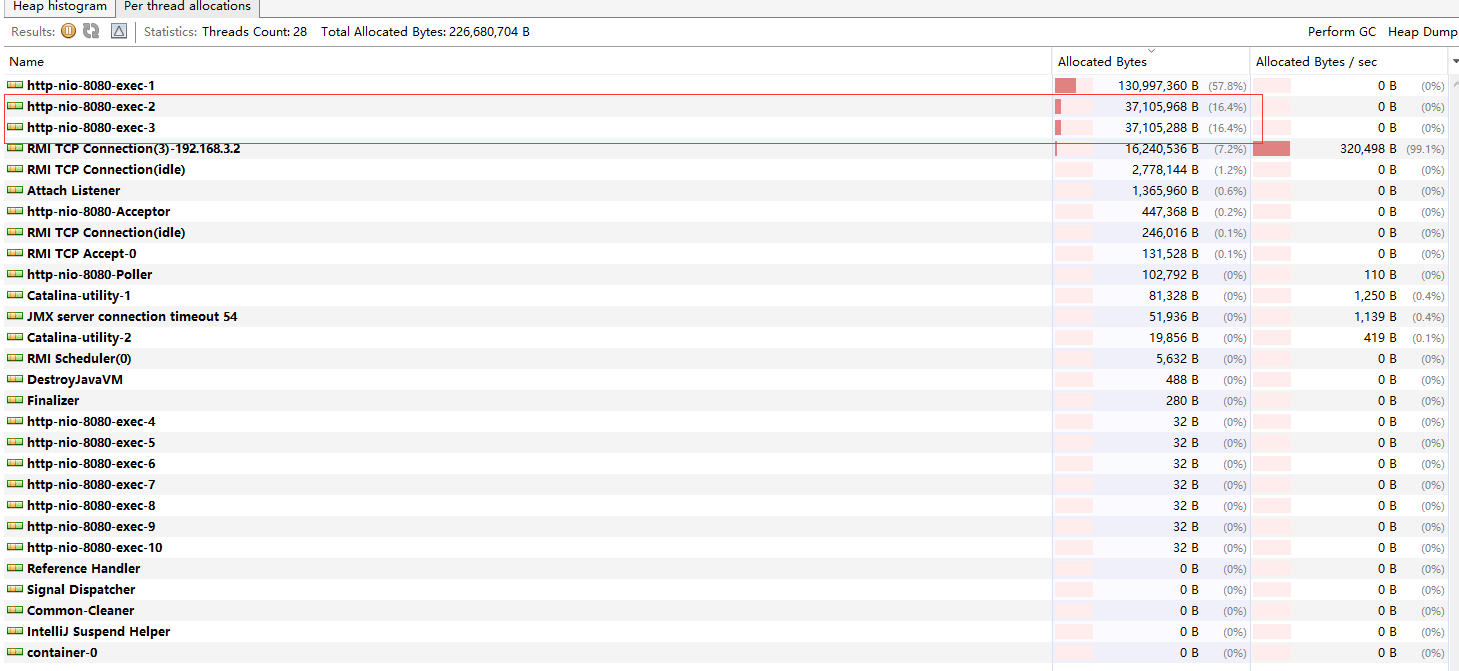Click thread icon beside RMI TCP Connection(3)-192.168.3.2

point(15,148)
